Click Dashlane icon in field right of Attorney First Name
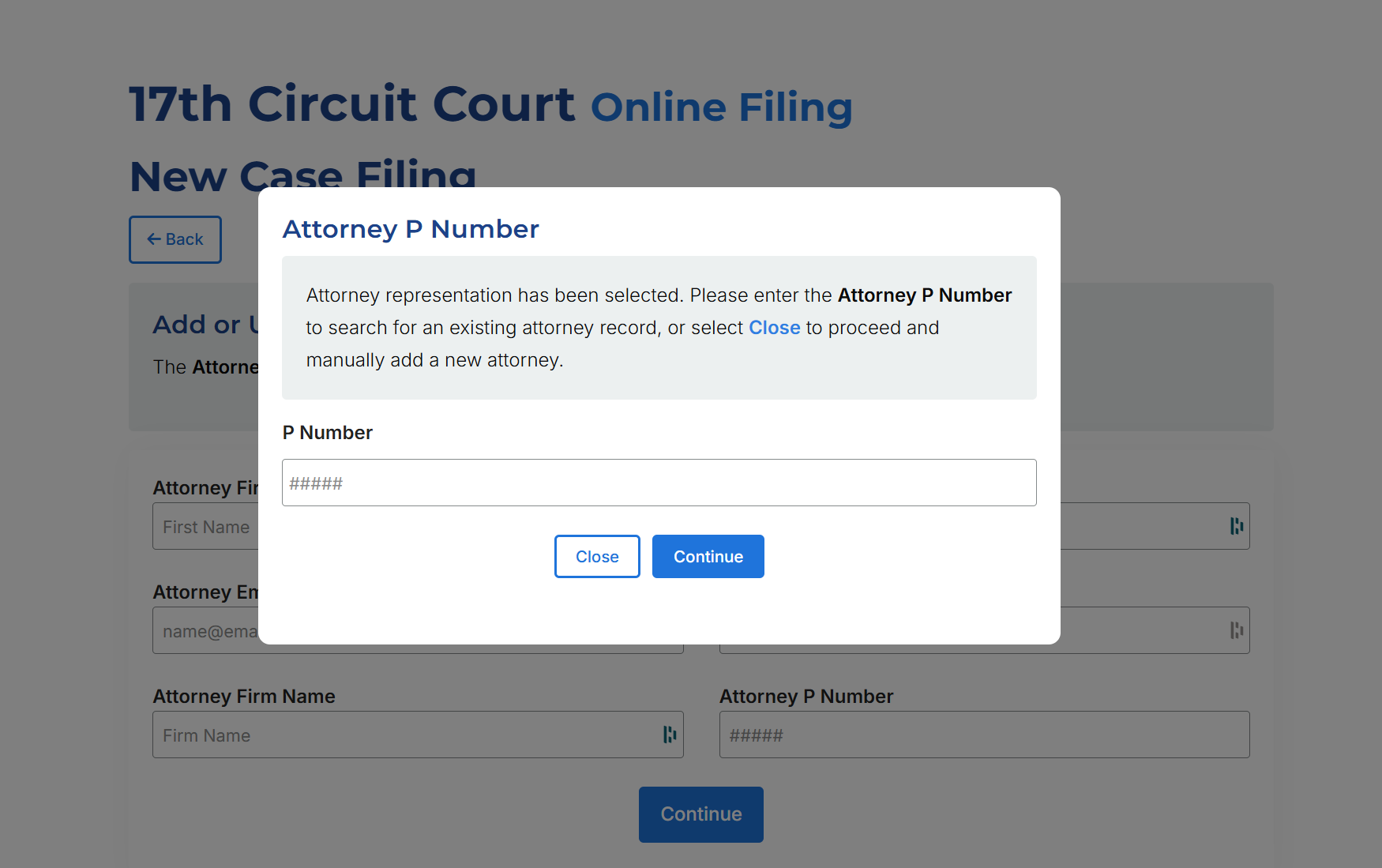The width and height of the screenshot is (1382, 868). [1237, 526]
